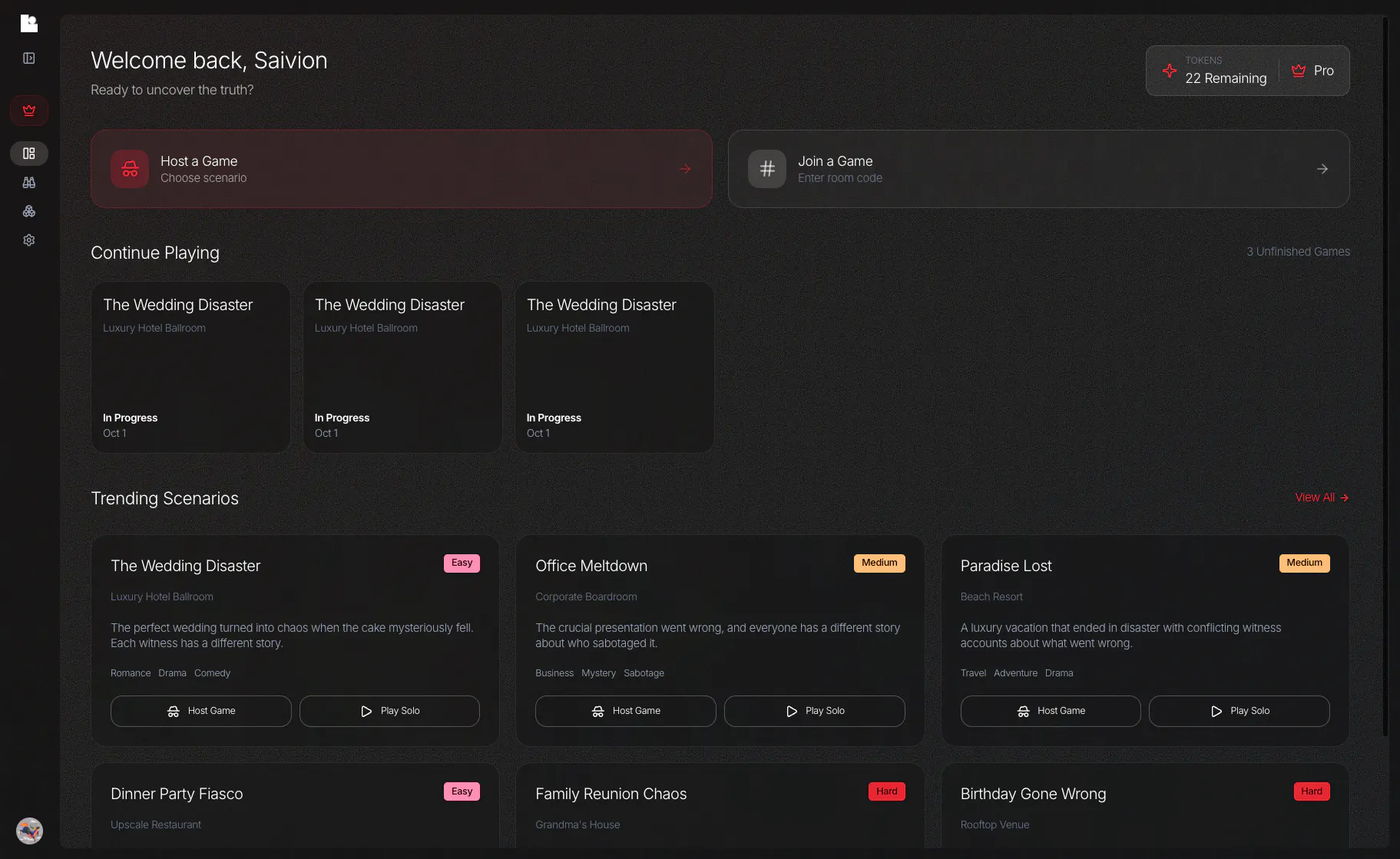Play Solo for Paradise Lost
Screen dimensions: 1400x859
[x=1239, y=711]
